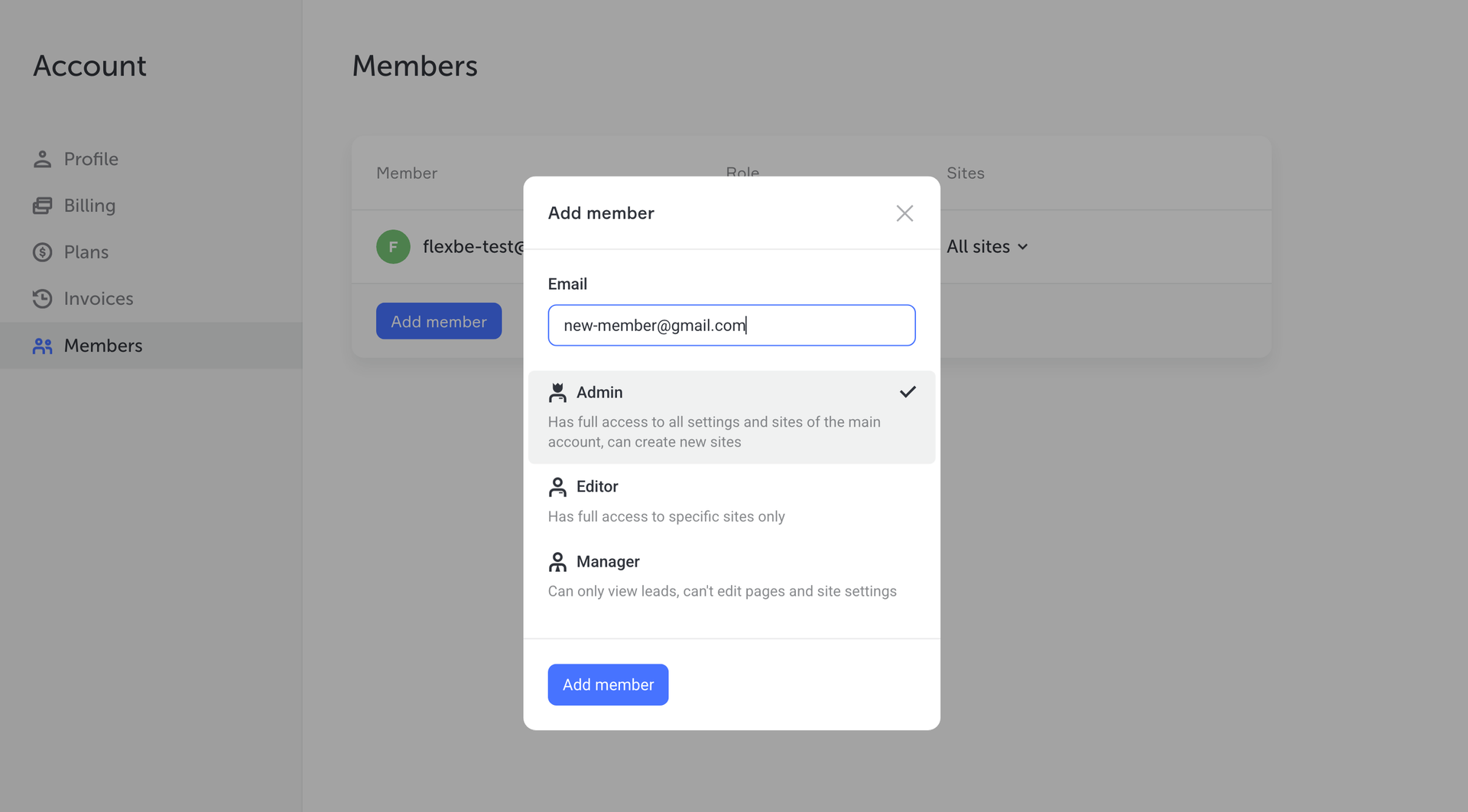Viewport: 1468px width, 812px height.
Task: Click the Invoices history clock icon
Action: pos(43,299)
